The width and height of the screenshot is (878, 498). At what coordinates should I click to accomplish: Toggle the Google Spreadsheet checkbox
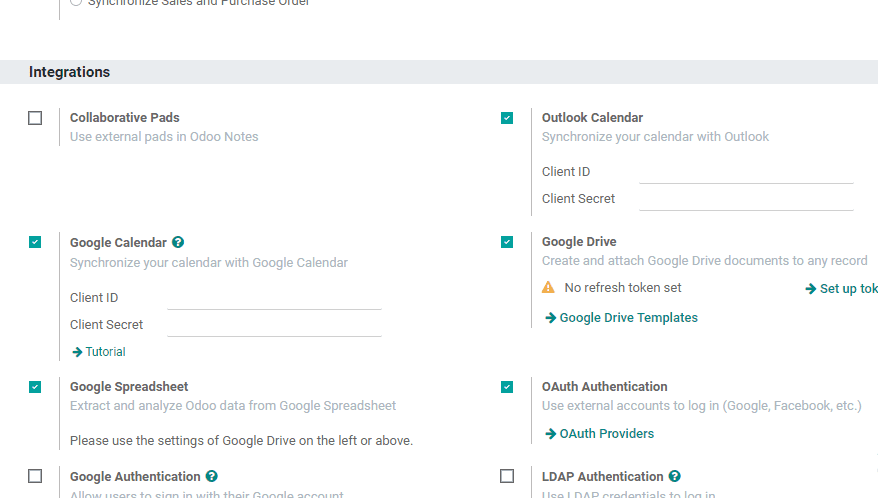point(35,387)
